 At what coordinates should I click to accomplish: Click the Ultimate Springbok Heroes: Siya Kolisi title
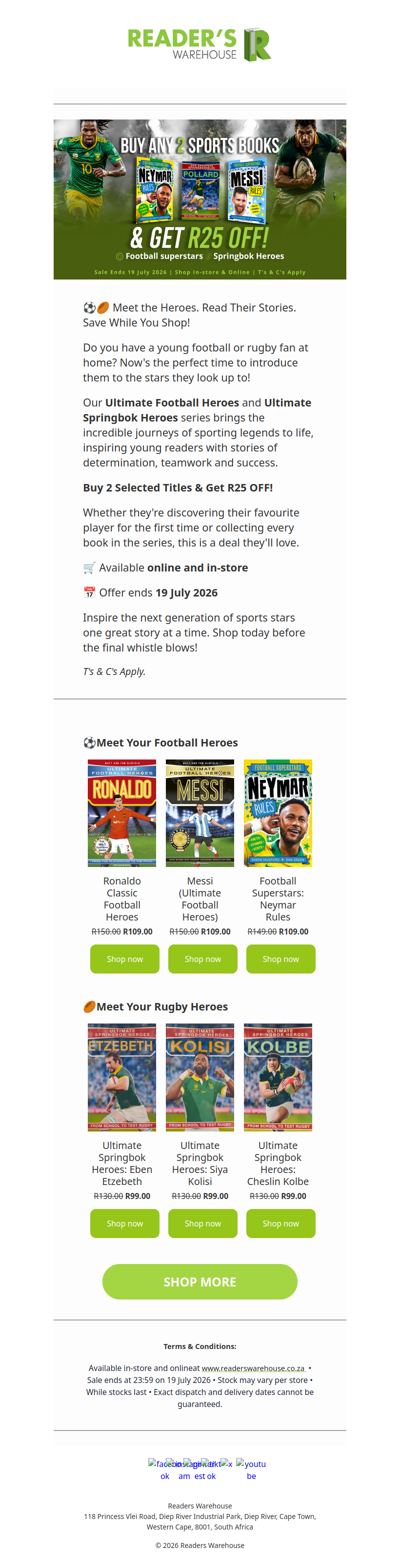pos(200,1163)
